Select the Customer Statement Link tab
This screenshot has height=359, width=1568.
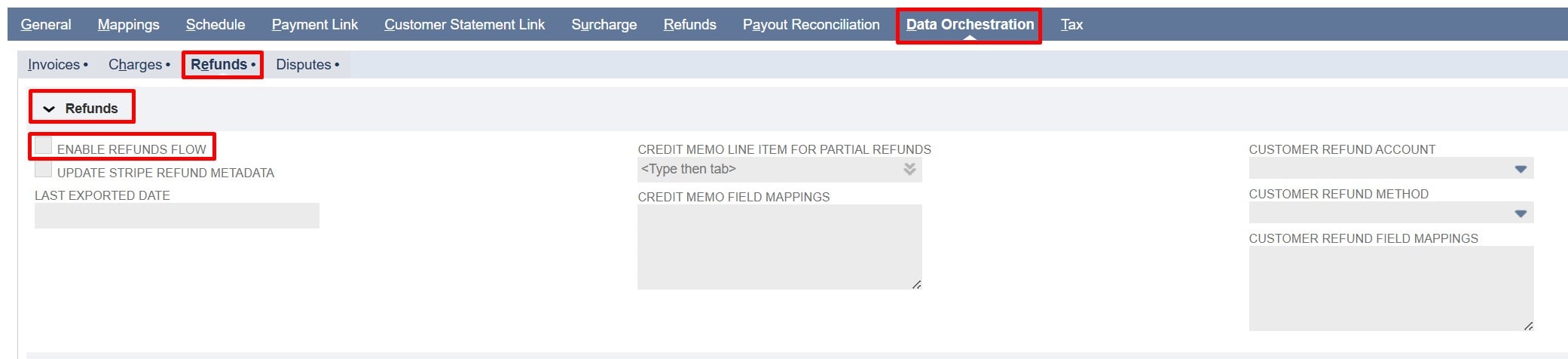pos(464,25)
